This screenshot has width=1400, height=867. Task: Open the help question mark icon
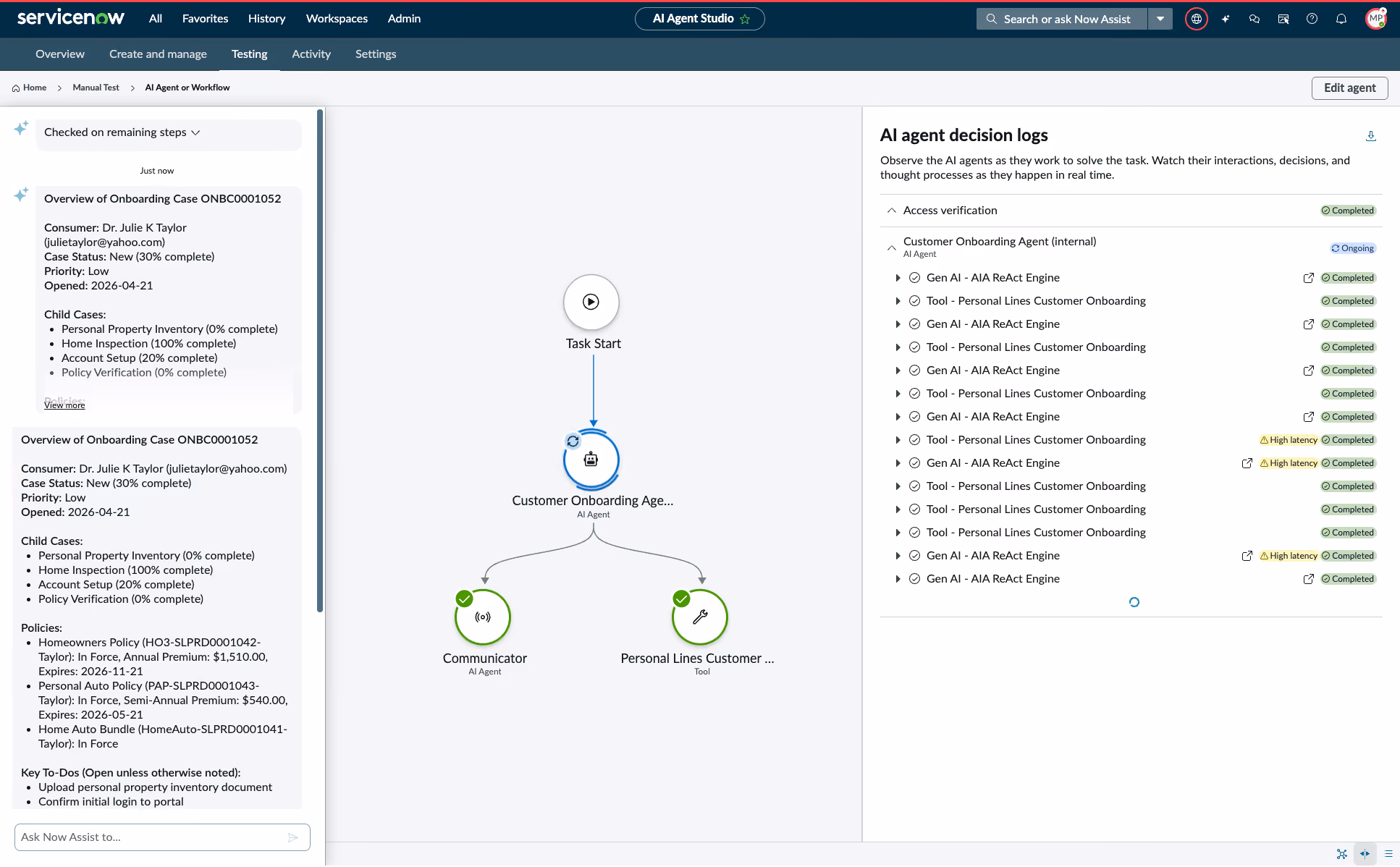(x=1312, y=19)
